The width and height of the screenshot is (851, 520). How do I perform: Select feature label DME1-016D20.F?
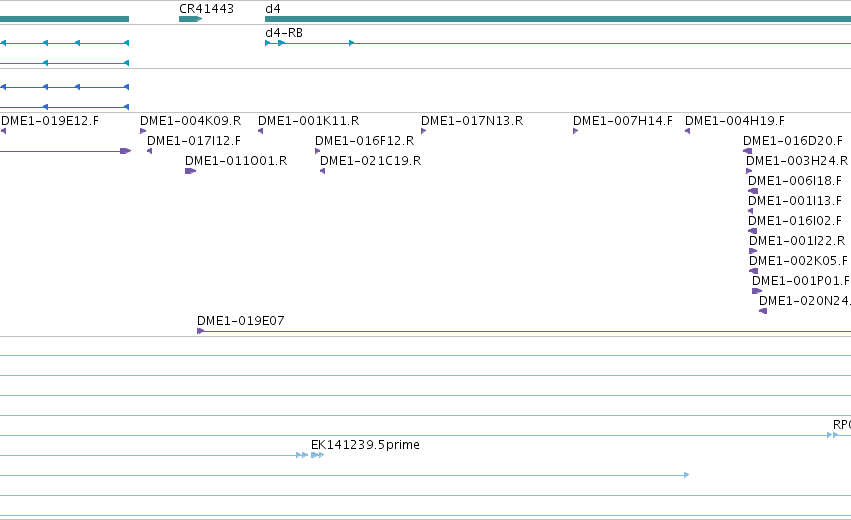coord(793,141)
